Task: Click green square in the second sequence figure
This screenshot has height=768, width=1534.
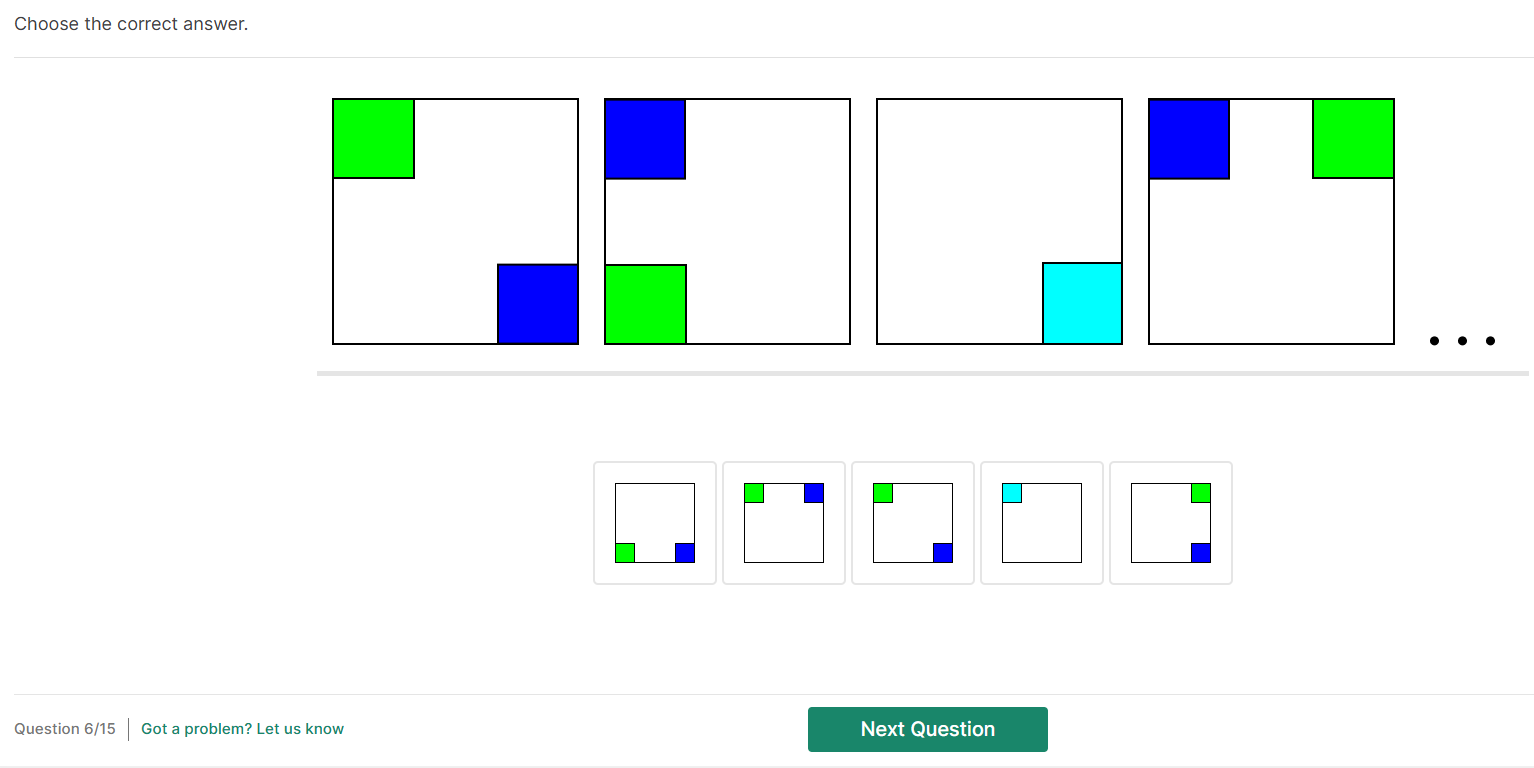Action: 646,304
